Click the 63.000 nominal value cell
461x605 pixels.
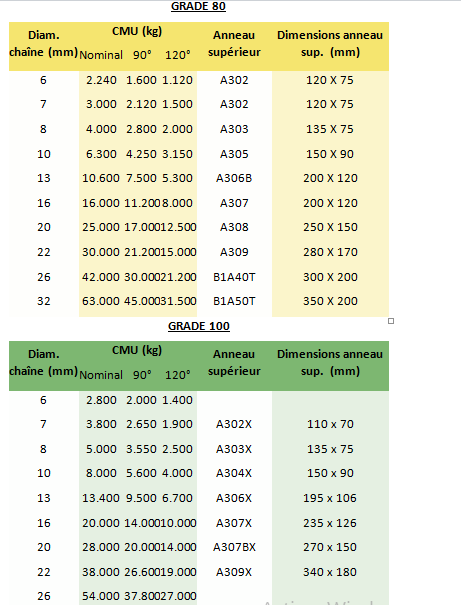point(101,301)
